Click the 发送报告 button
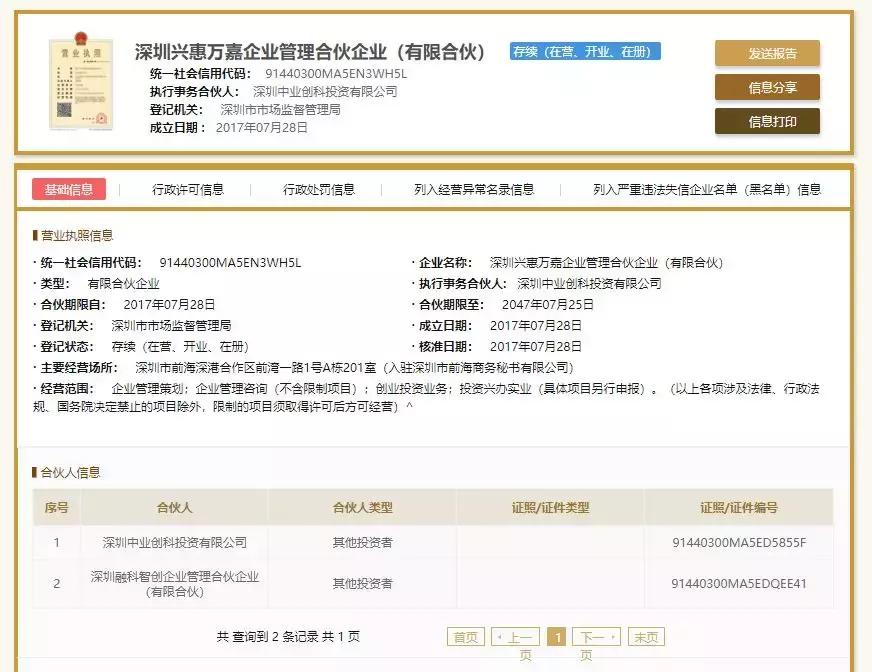872x672 pixels. point(766,54)
